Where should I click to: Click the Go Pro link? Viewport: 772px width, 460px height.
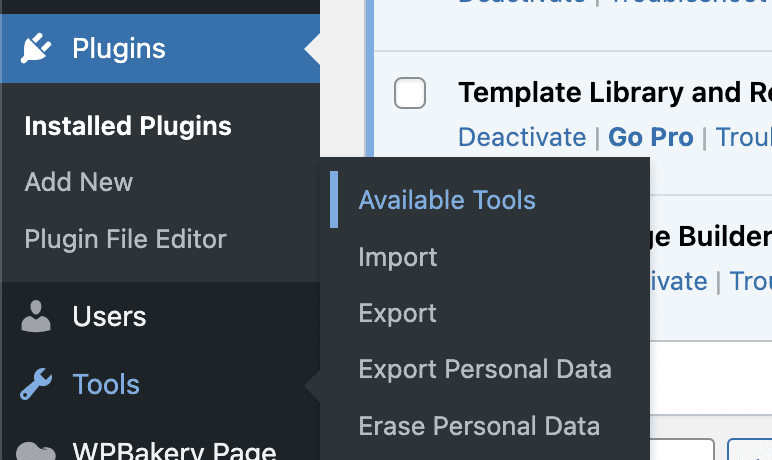[x=651, y=137]
